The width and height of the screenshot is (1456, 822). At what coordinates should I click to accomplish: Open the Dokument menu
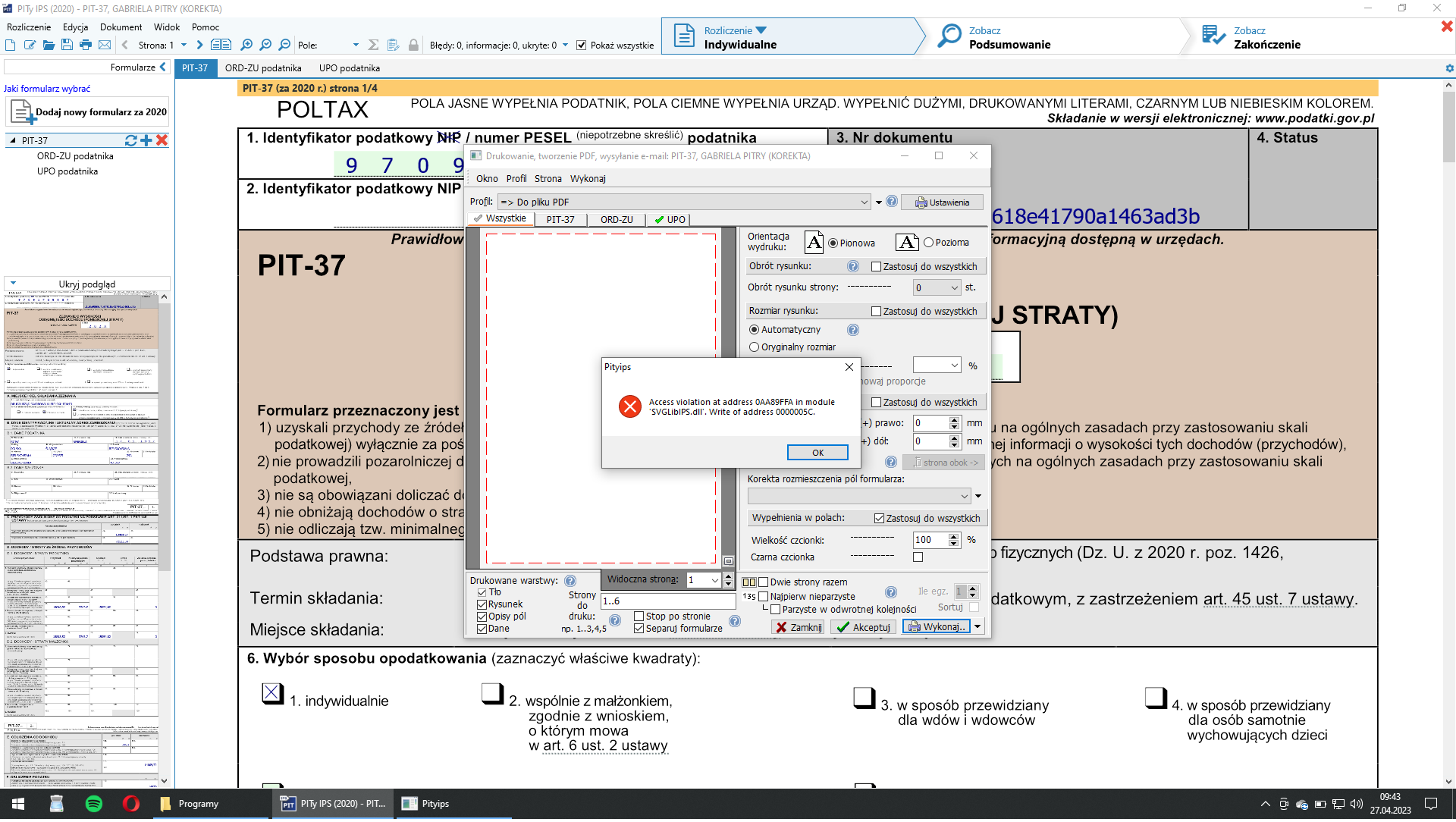click(121, 27)
